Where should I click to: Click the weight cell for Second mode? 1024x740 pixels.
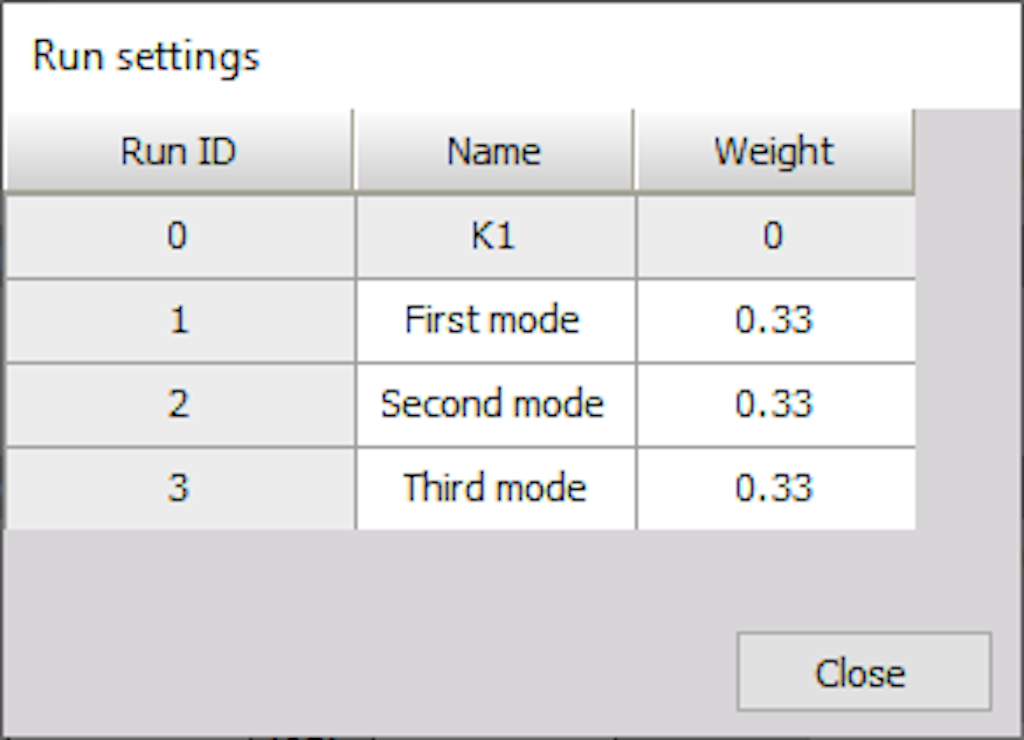[x=776, y=405]
